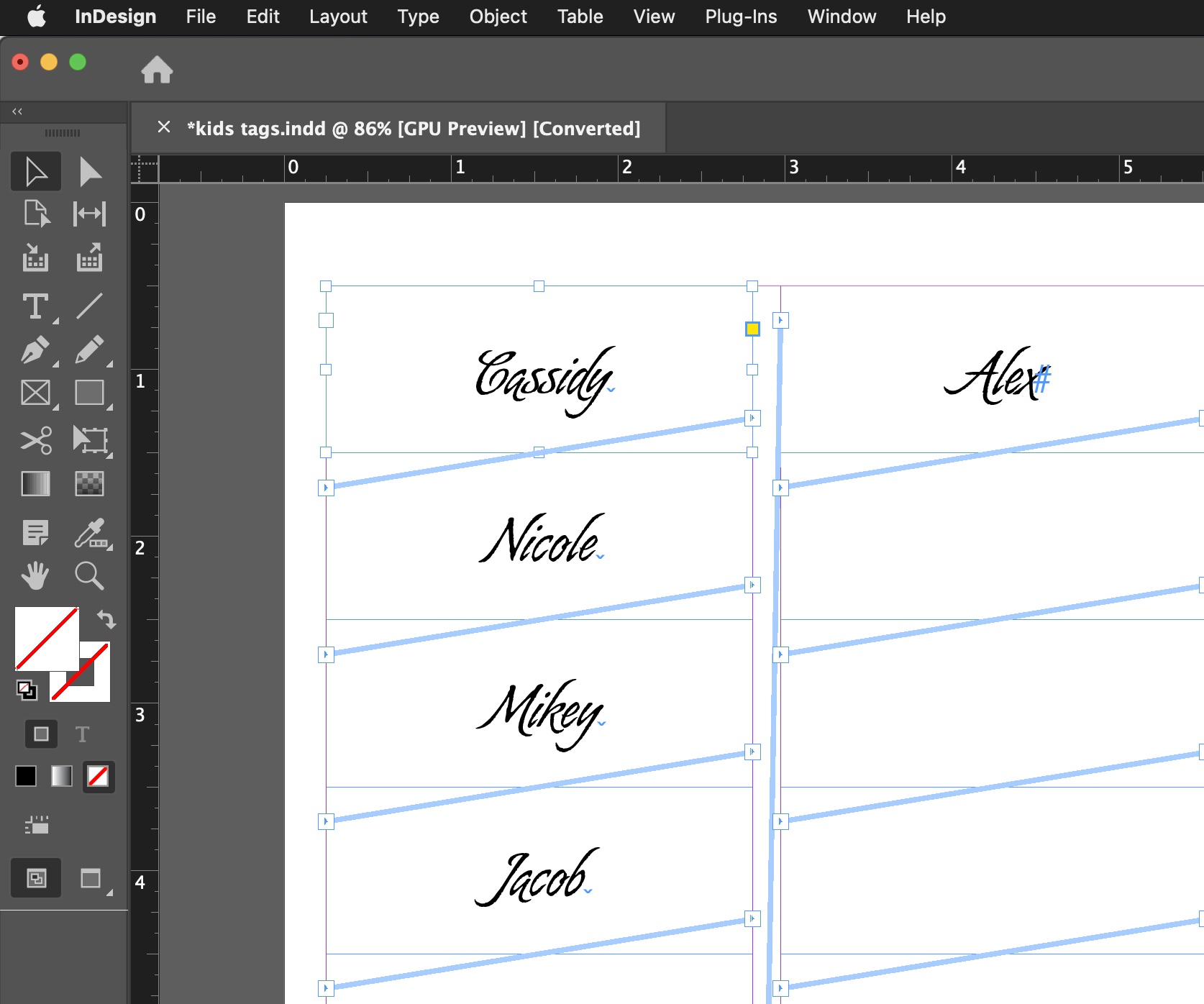Screen dimensions: 1204x1004
Task: Click the Home button
Action: [157, 69]
